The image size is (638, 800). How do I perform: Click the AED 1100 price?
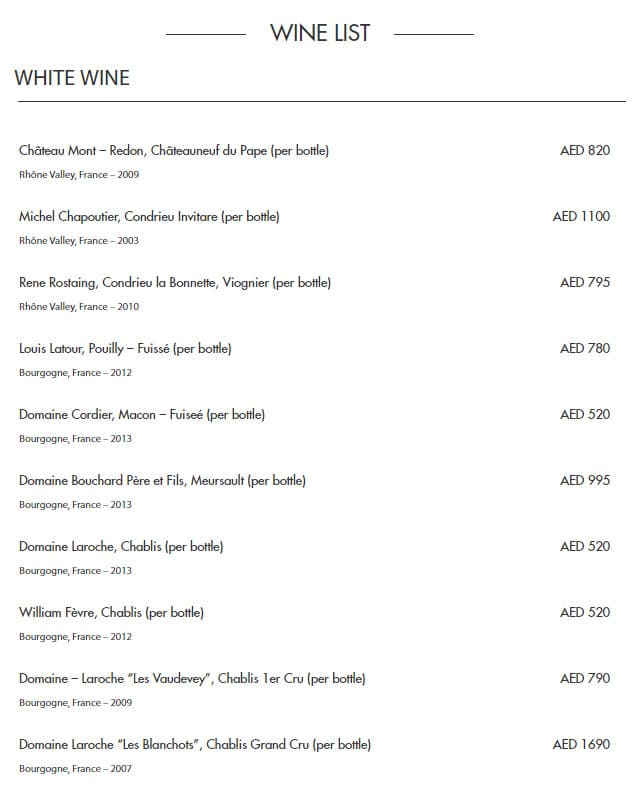click(581, 216)
